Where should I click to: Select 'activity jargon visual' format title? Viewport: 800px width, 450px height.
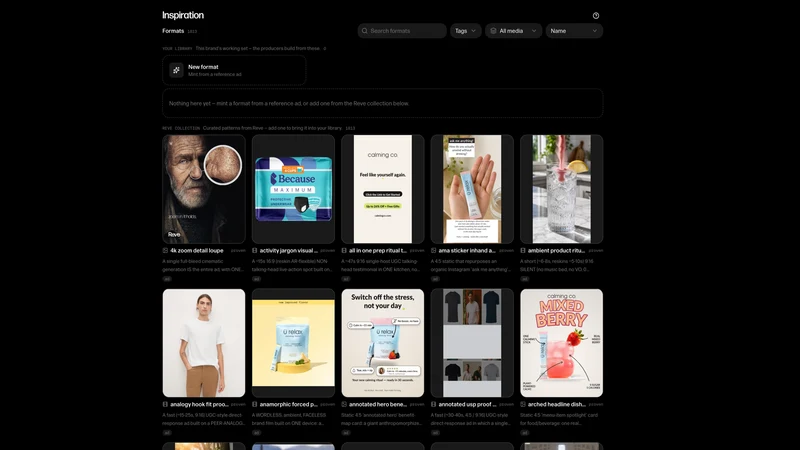[288, 251]
